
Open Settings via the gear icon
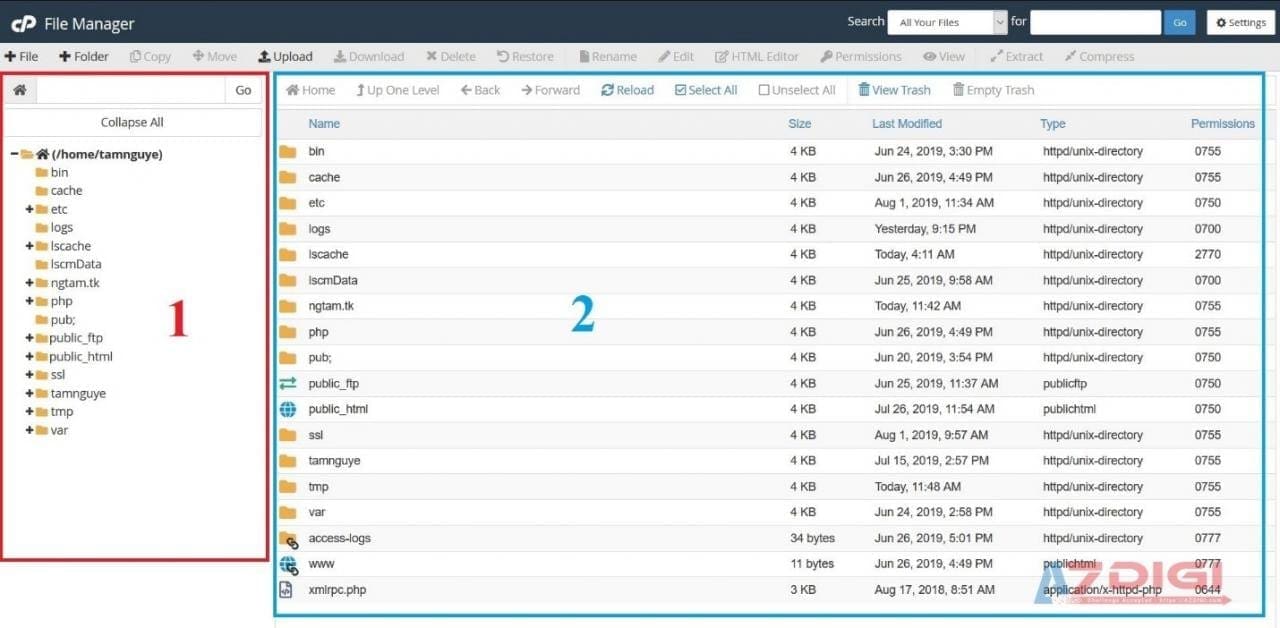(x=1240, y=22)
